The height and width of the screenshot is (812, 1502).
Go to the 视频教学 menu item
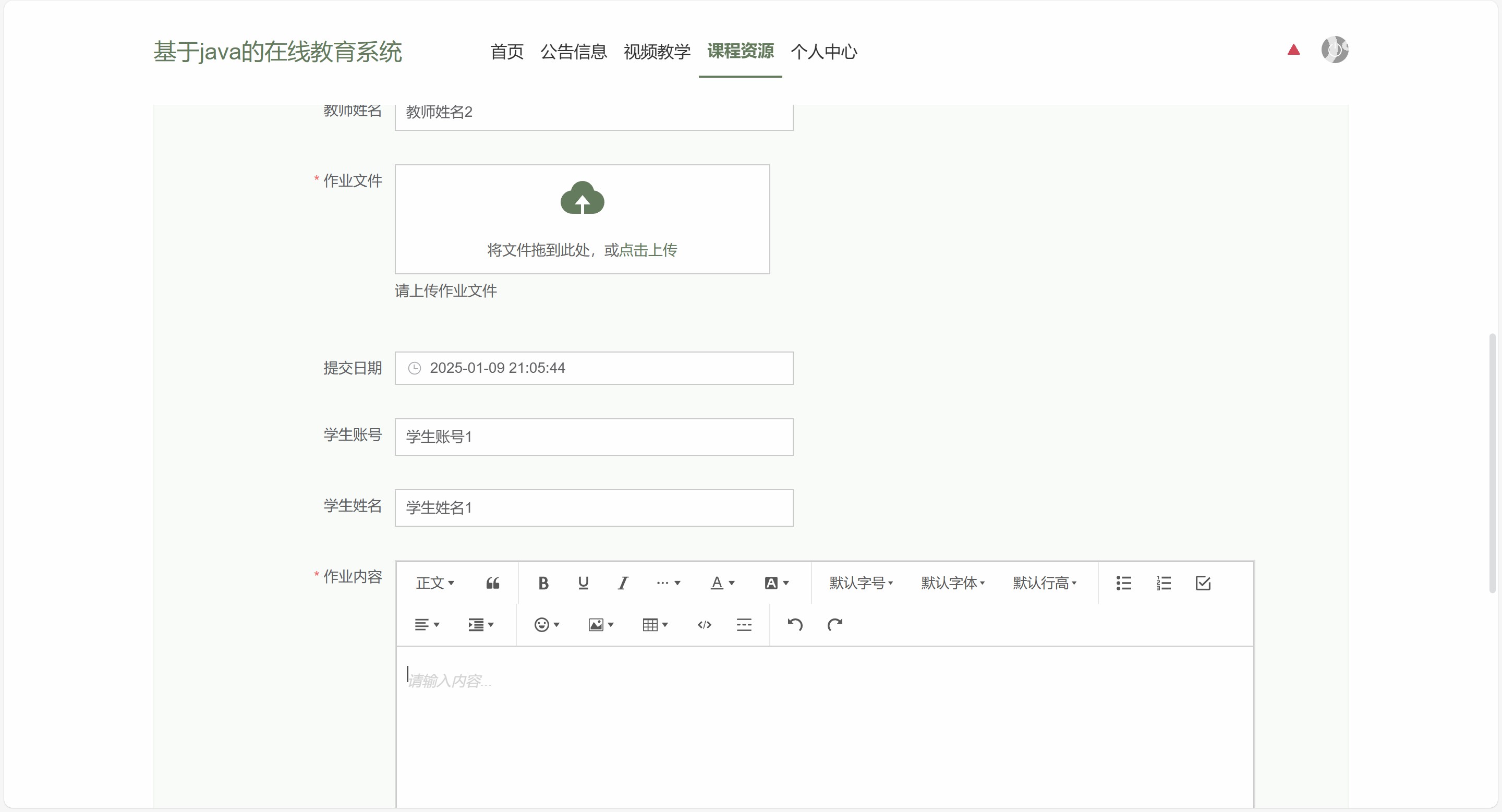(x=657, y=51)
